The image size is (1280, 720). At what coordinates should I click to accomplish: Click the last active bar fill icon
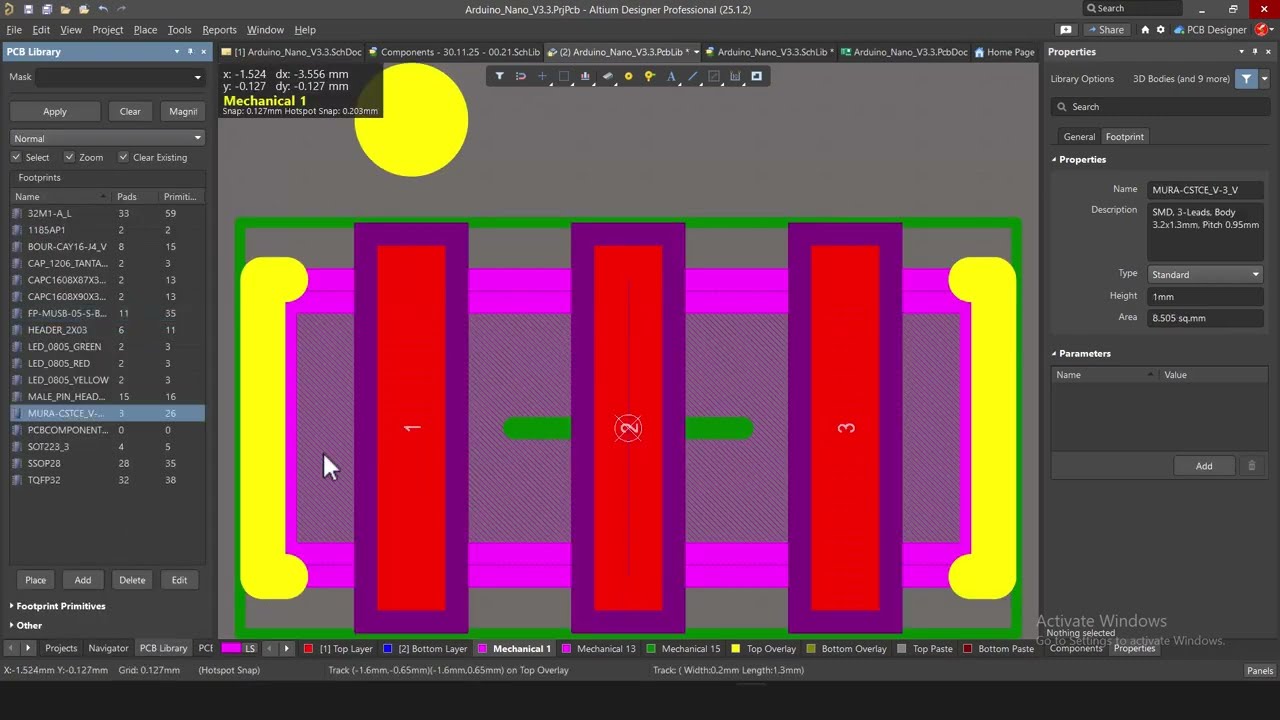click(x=757, y=76)
